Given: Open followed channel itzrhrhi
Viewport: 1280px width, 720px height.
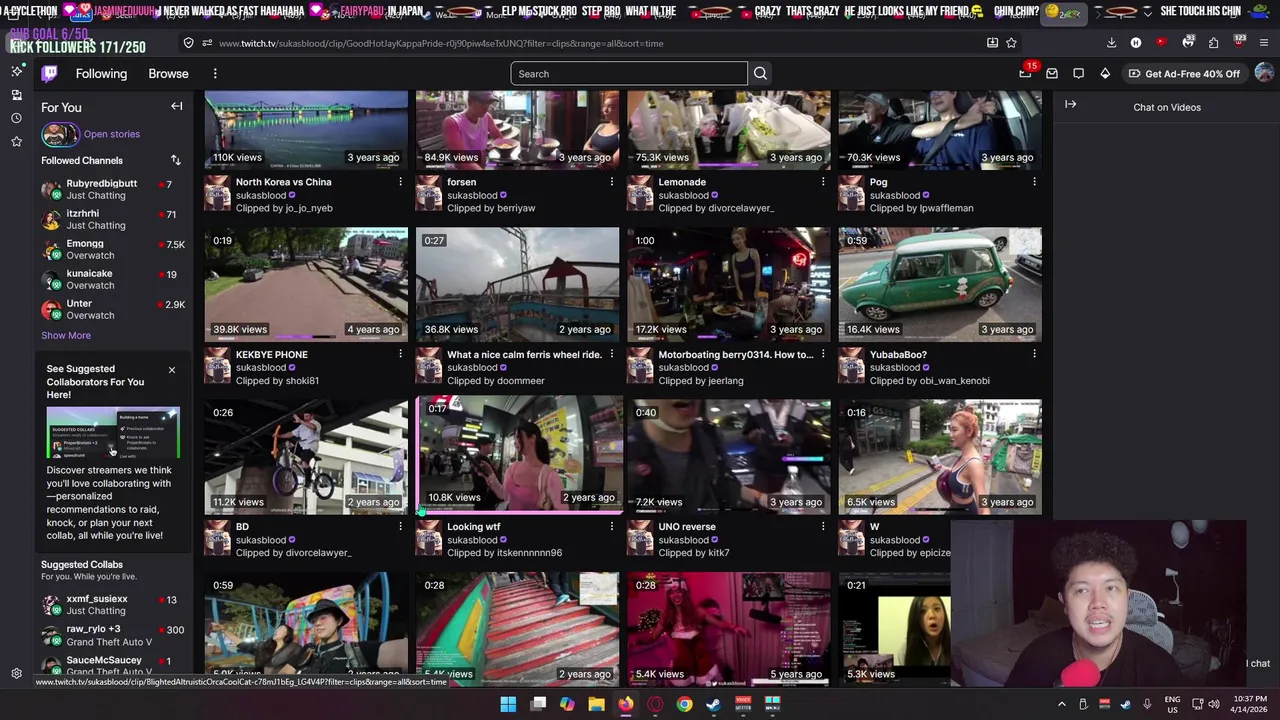Looking at the screenshot, I should (x=112, y=219).
